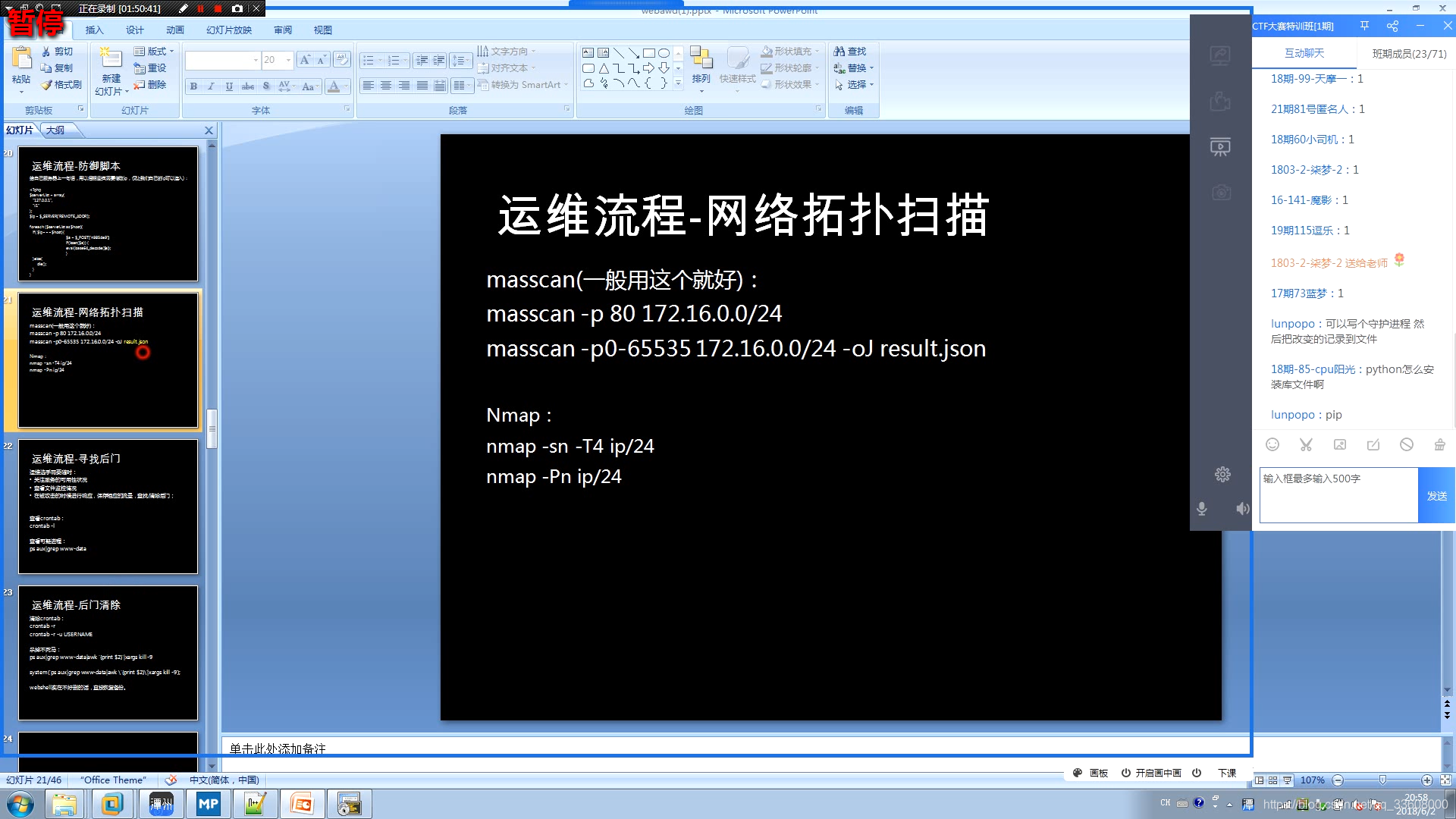Toggle the speaker volume icon

point(1242,509)
